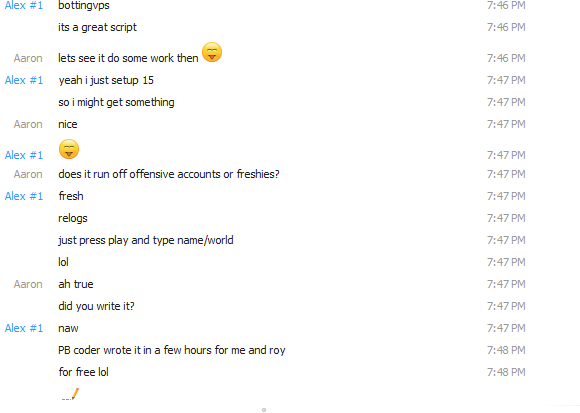Click the 7:48 PM timestamp of 'for free lol'
Screen dimensions: 580x413
click(x=506, y=372)
